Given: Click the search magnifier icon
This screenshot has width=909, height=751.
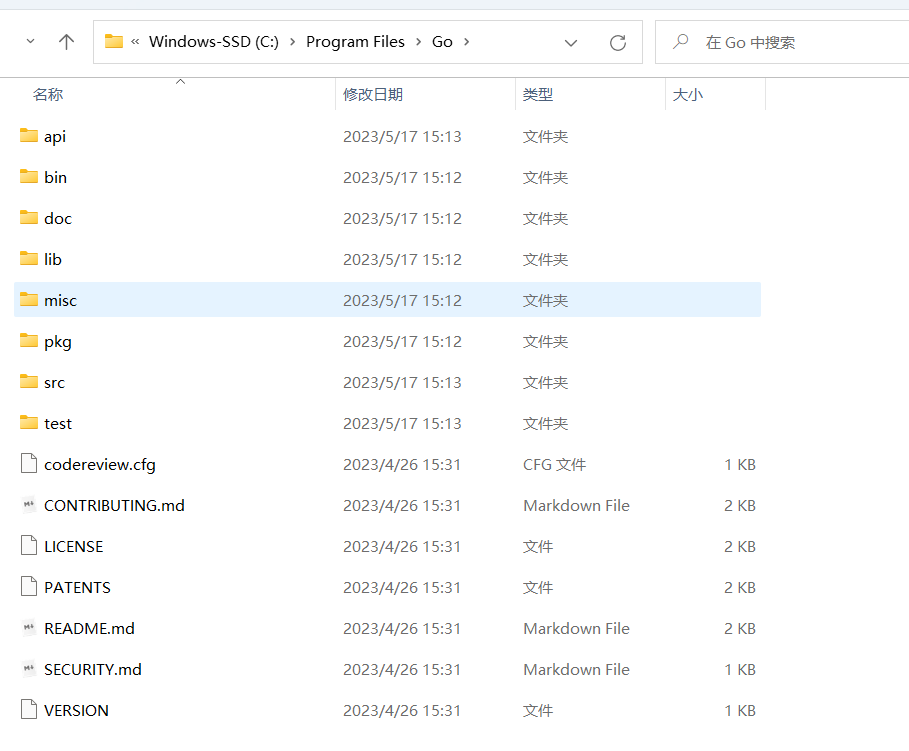Looking at the screenshot, I should click(x=681, y=41).
